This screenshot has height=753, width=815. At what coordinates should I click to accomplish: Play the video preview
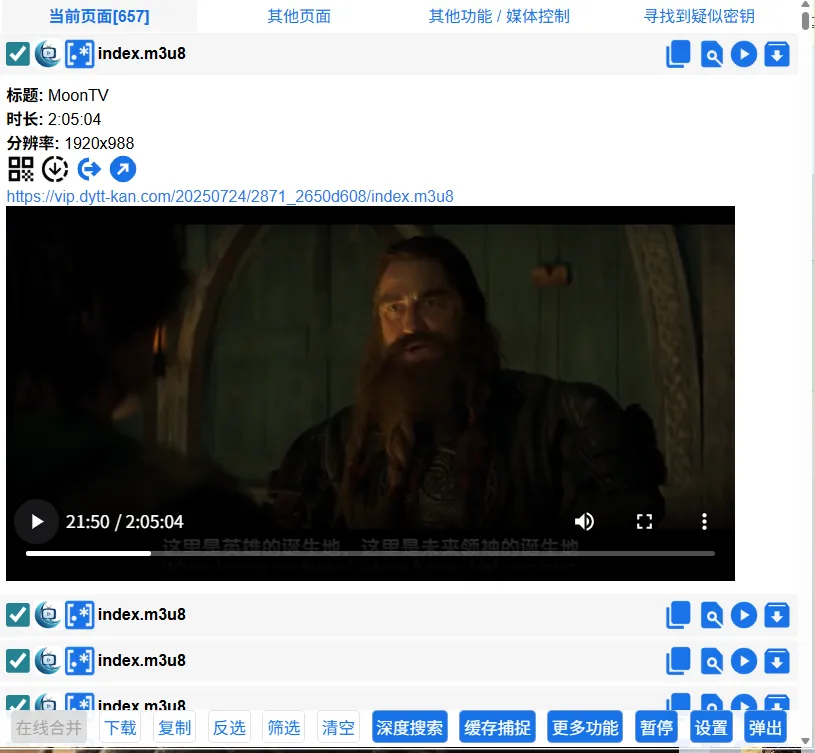coord(36,521)
